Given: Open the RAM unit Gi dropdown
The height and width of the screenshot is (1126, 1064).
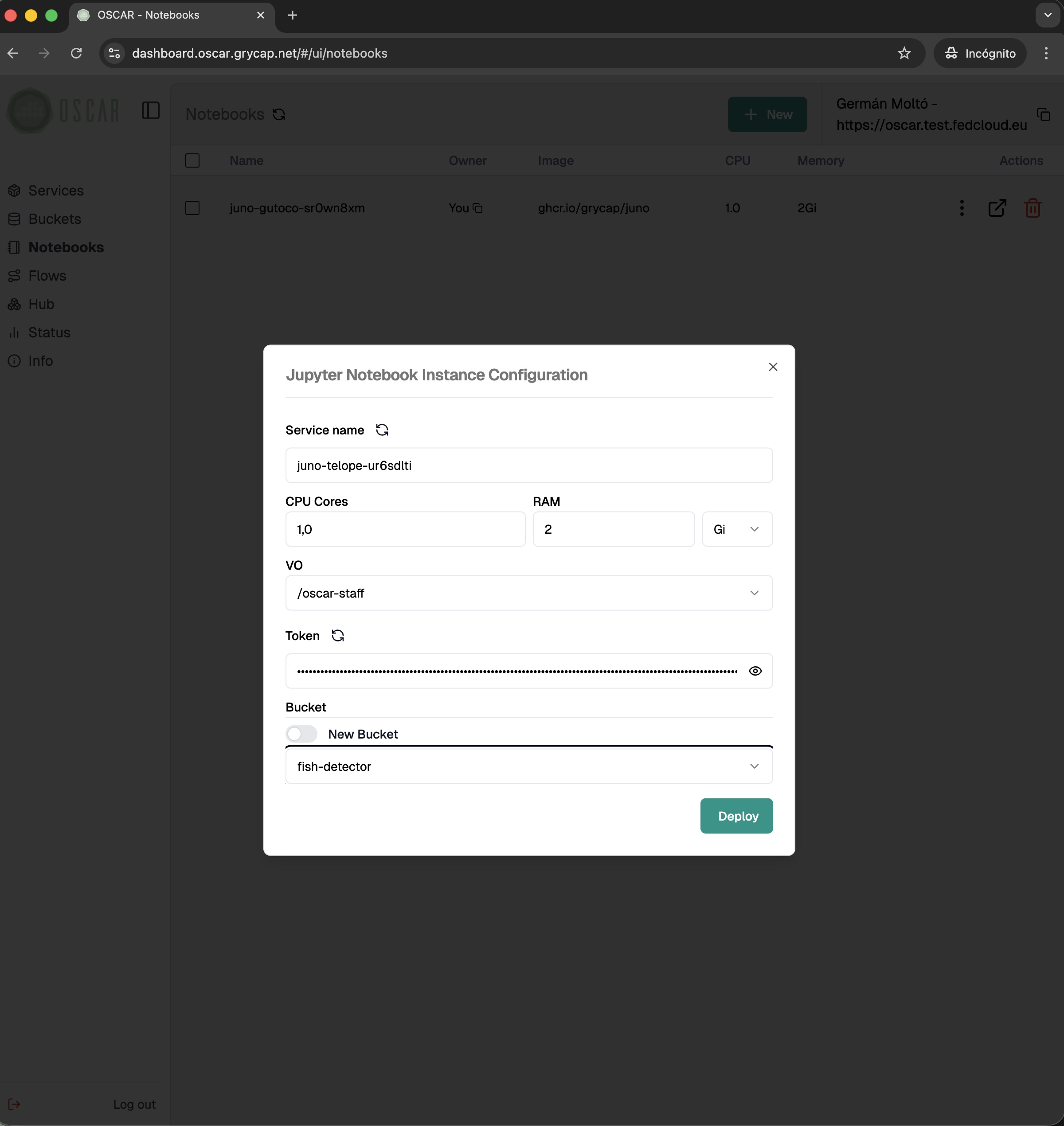Looking at the screenshot, I should (x=737, y=529).
